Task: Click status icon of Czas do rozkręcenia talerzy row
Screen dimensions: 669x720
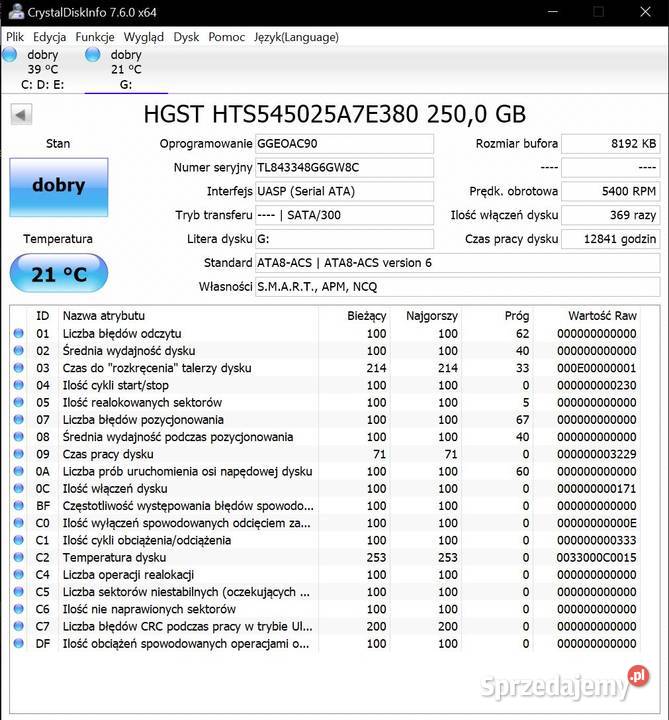Action: (x=19, y=368)
